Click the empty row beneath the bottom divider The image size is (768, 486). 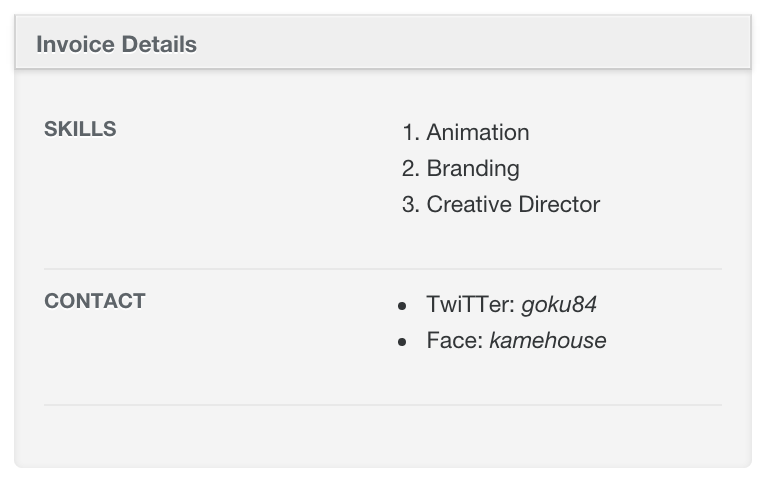[383, 435]
